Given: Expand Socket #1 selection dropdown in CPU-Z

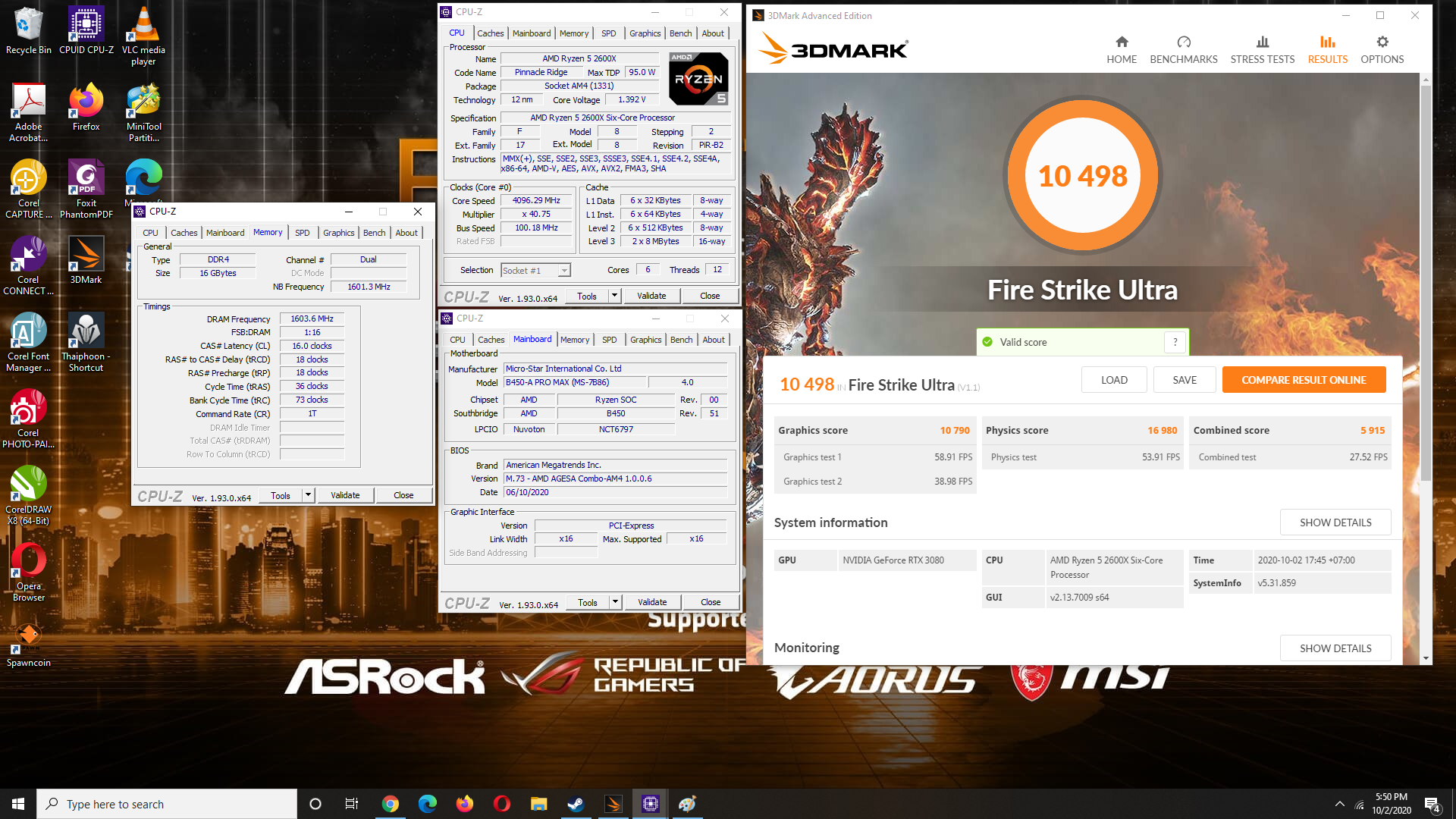Looking at the screenshot, I should pos(564,271).
